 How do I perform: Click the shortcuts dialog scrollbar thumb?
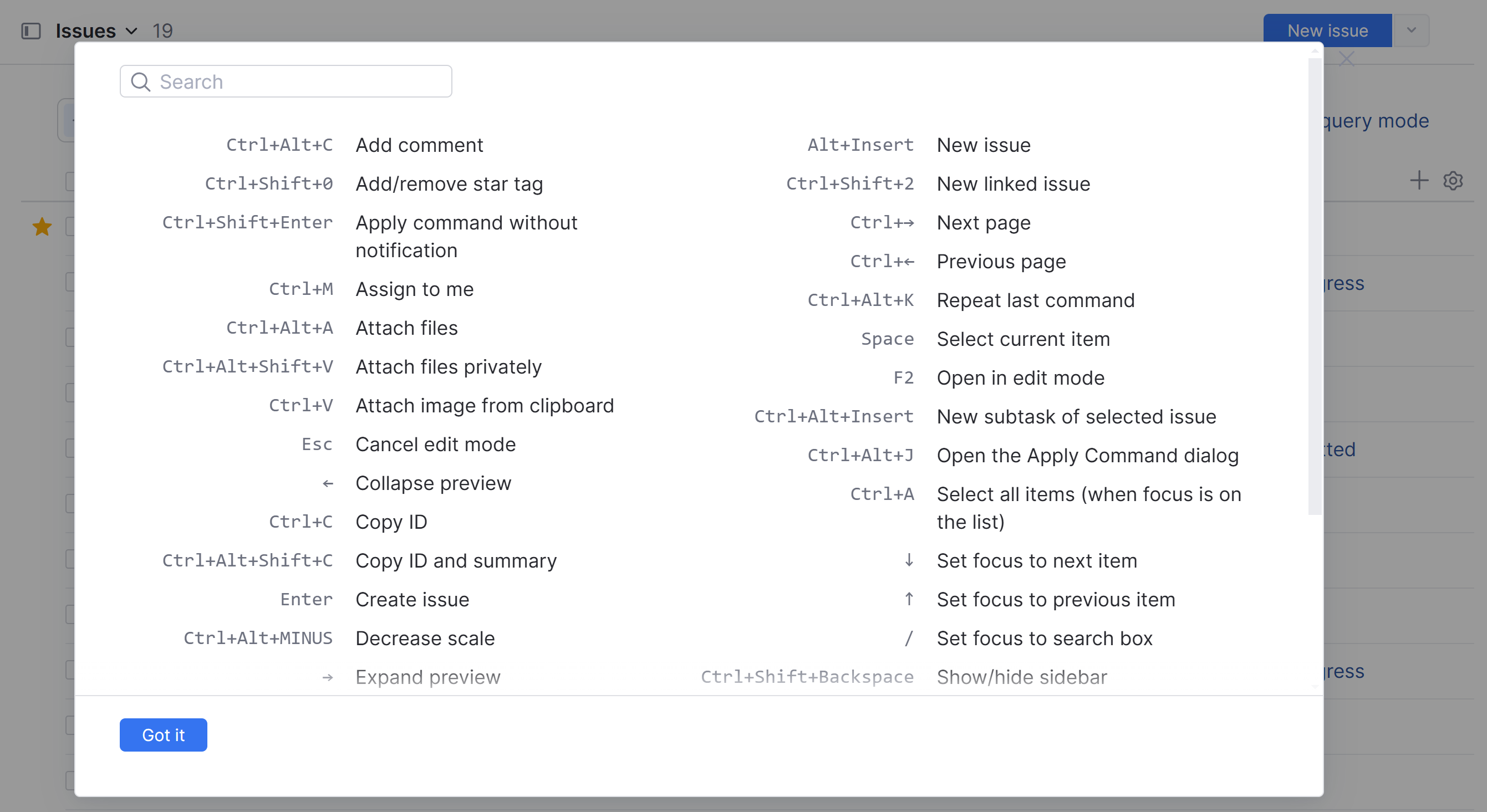coord(1315,285)
